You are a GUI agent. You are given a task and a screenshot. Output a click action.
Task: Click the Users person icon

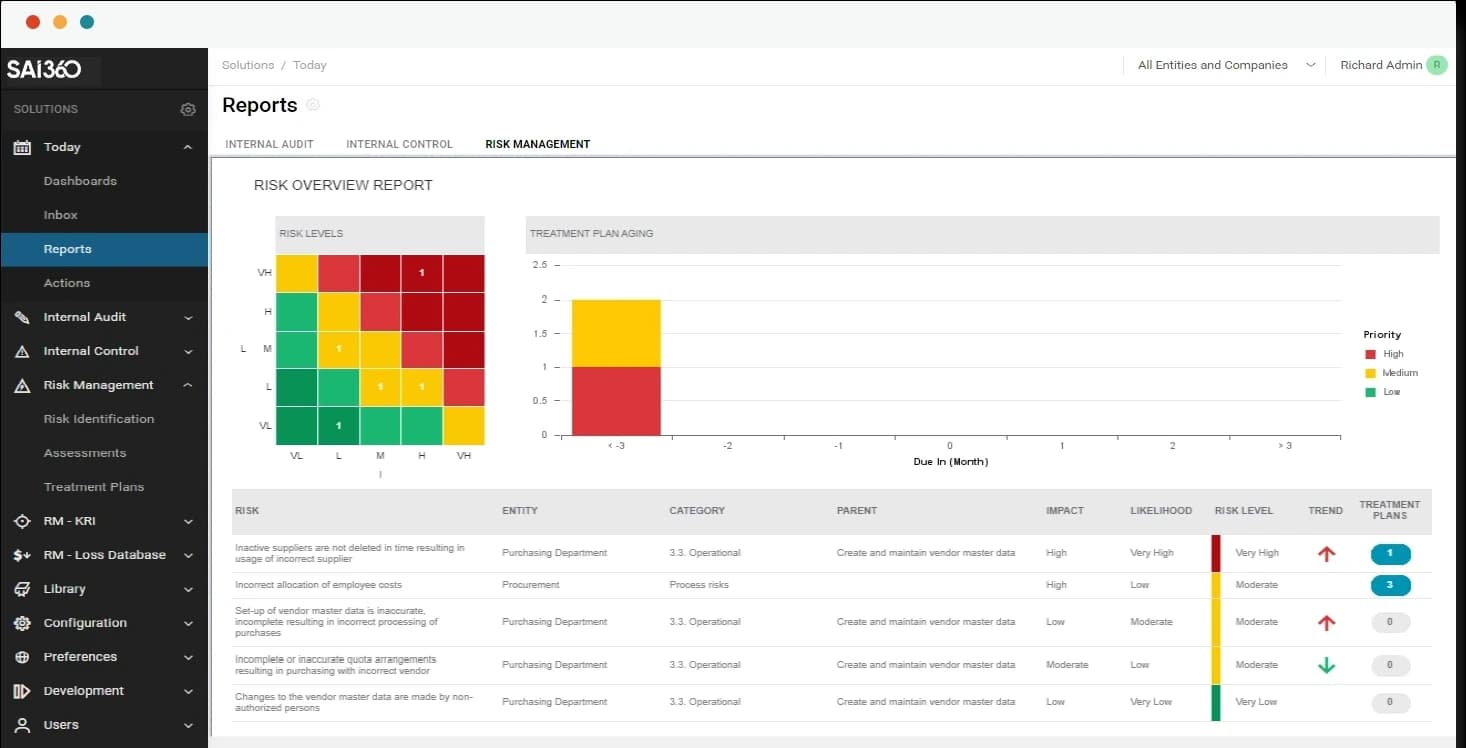tap(22, 725)
